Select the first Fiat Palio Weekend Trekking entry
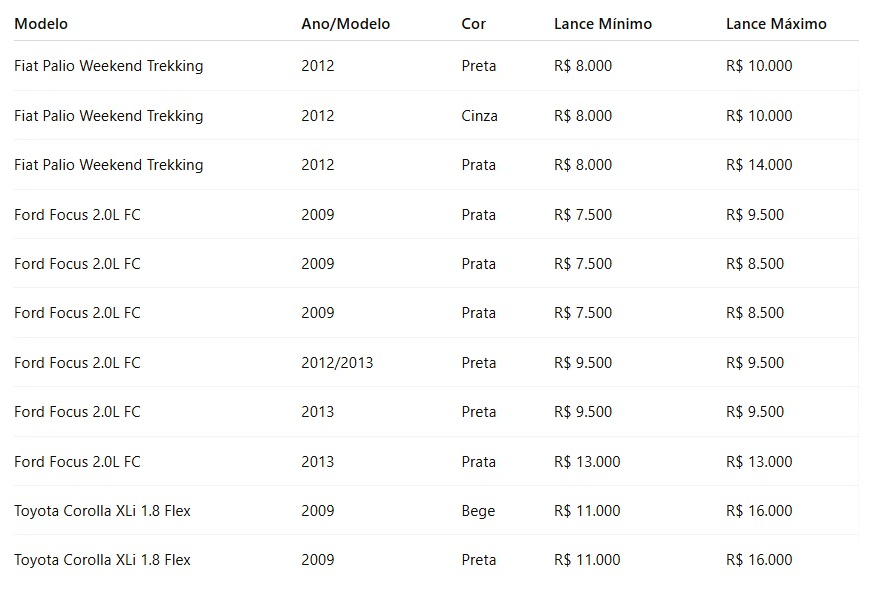The width and height of the screenshot is (869, 596). pos(109,66)
